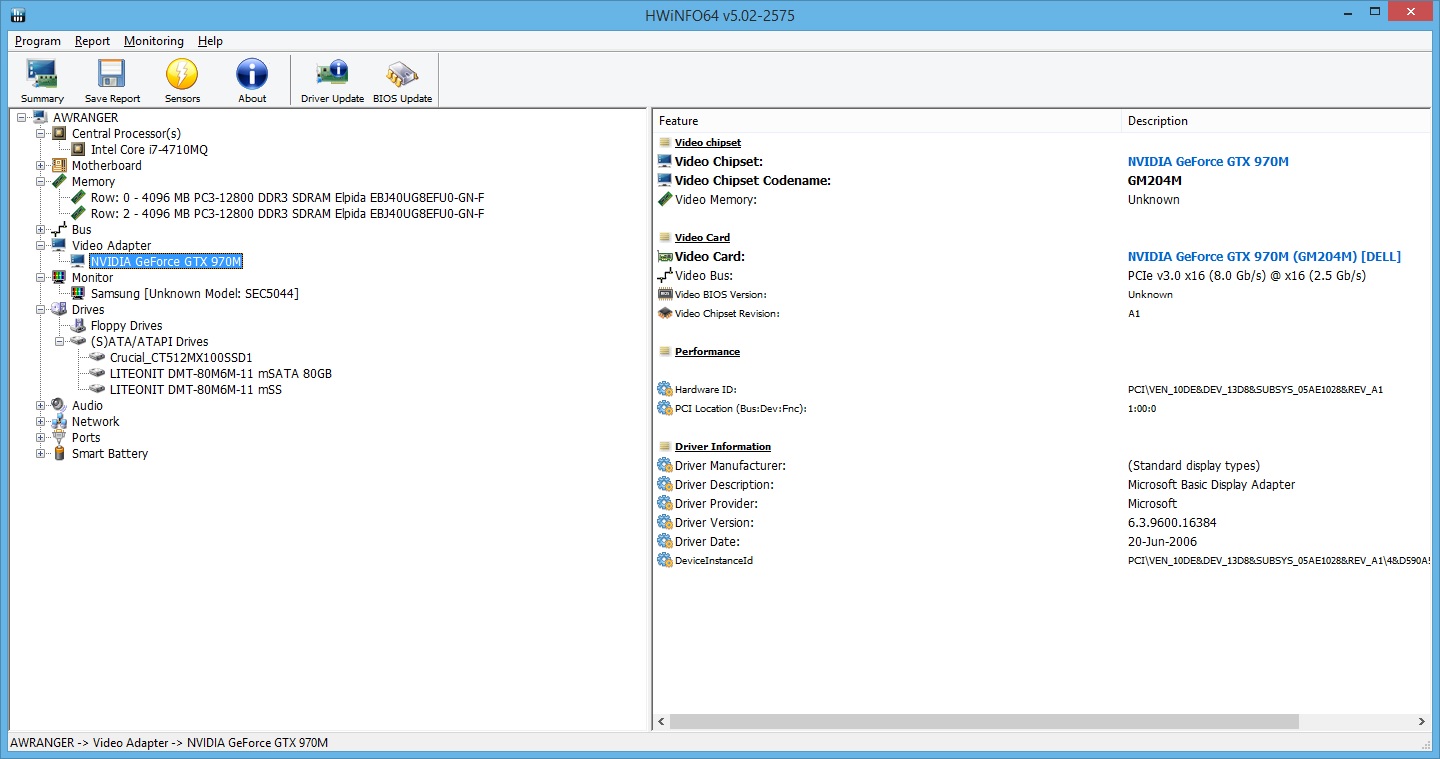Expand the Ports node
Viewport: 1440px width, 759px height.
[x=41, y=438]
